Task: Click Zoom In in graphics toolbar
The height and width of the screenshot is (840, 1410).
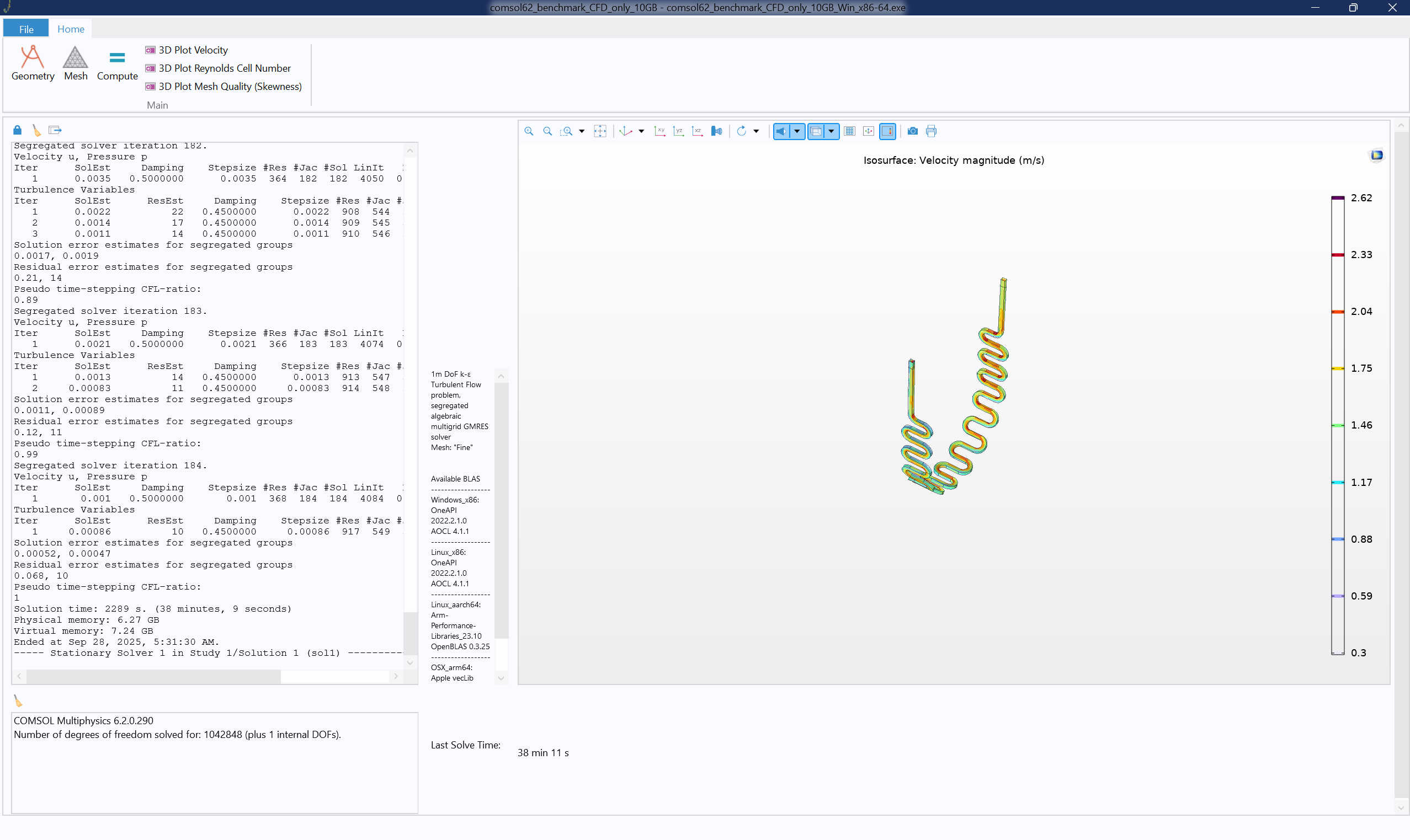Action: pyautogui.click(x=529, y=131)
